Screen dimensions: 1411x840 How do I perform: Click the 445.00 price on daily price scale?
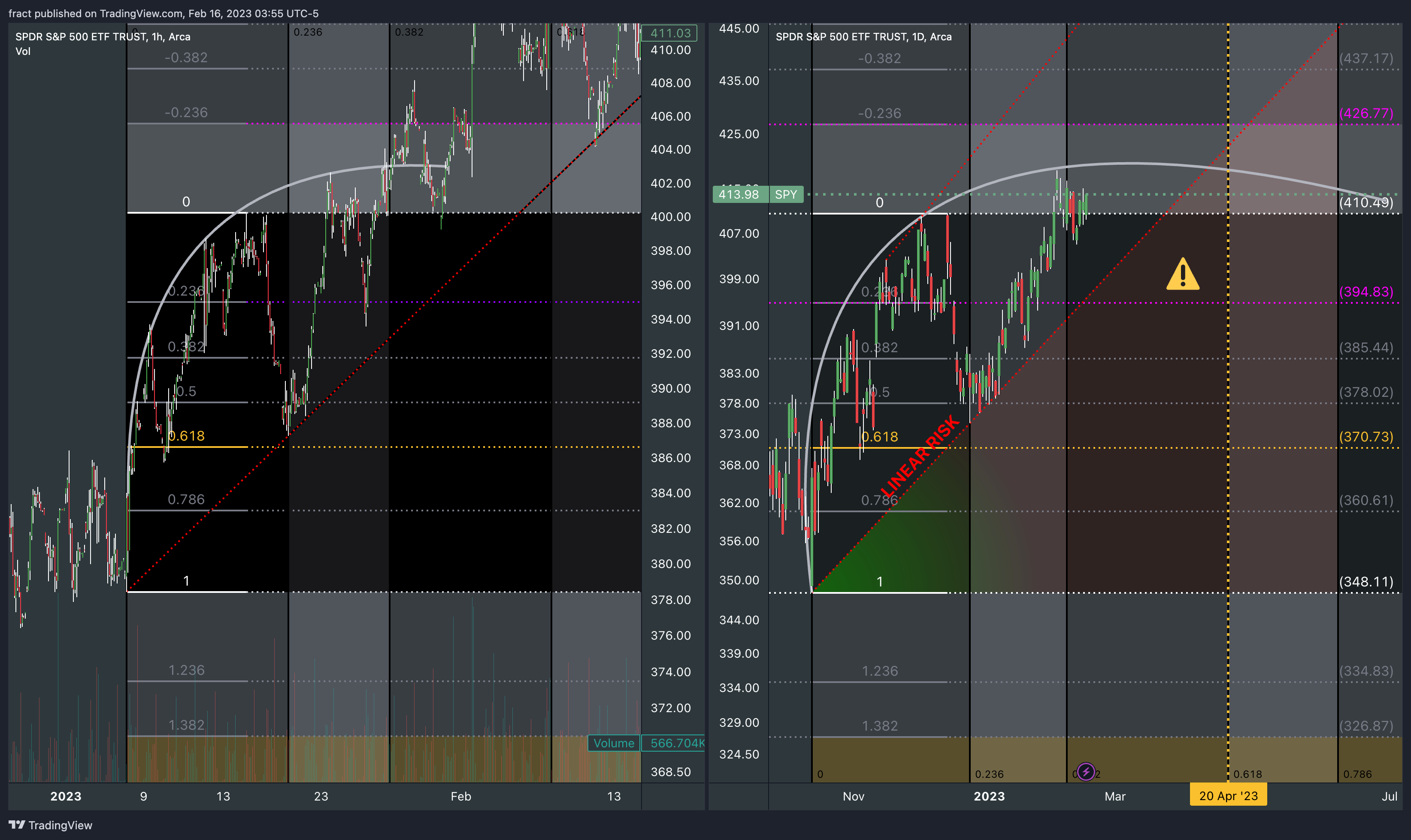[x=739, y=28]
